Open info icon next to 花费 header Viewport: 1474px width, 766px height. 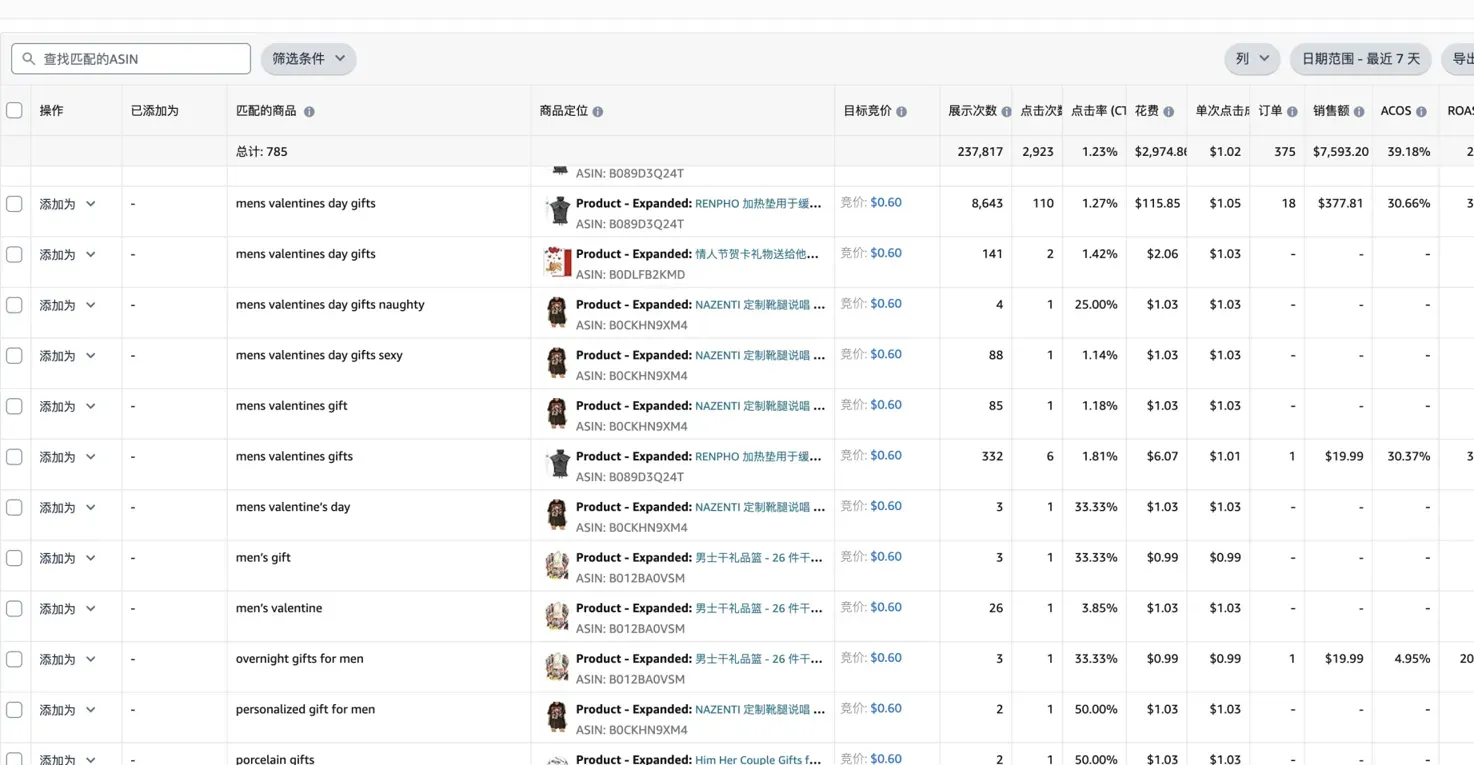(x=1168, y=112)
